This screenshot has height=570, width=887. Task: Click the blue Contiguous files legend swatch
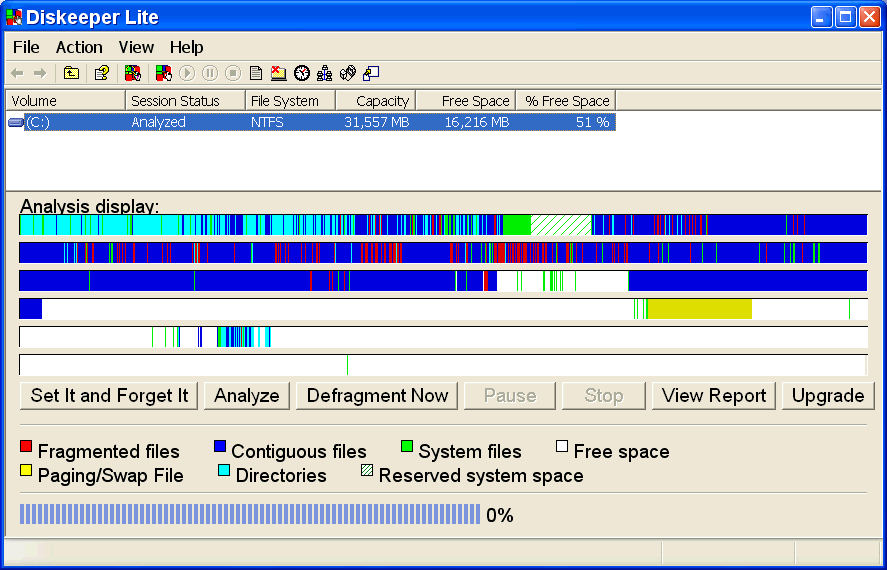(x=220, y=446)
